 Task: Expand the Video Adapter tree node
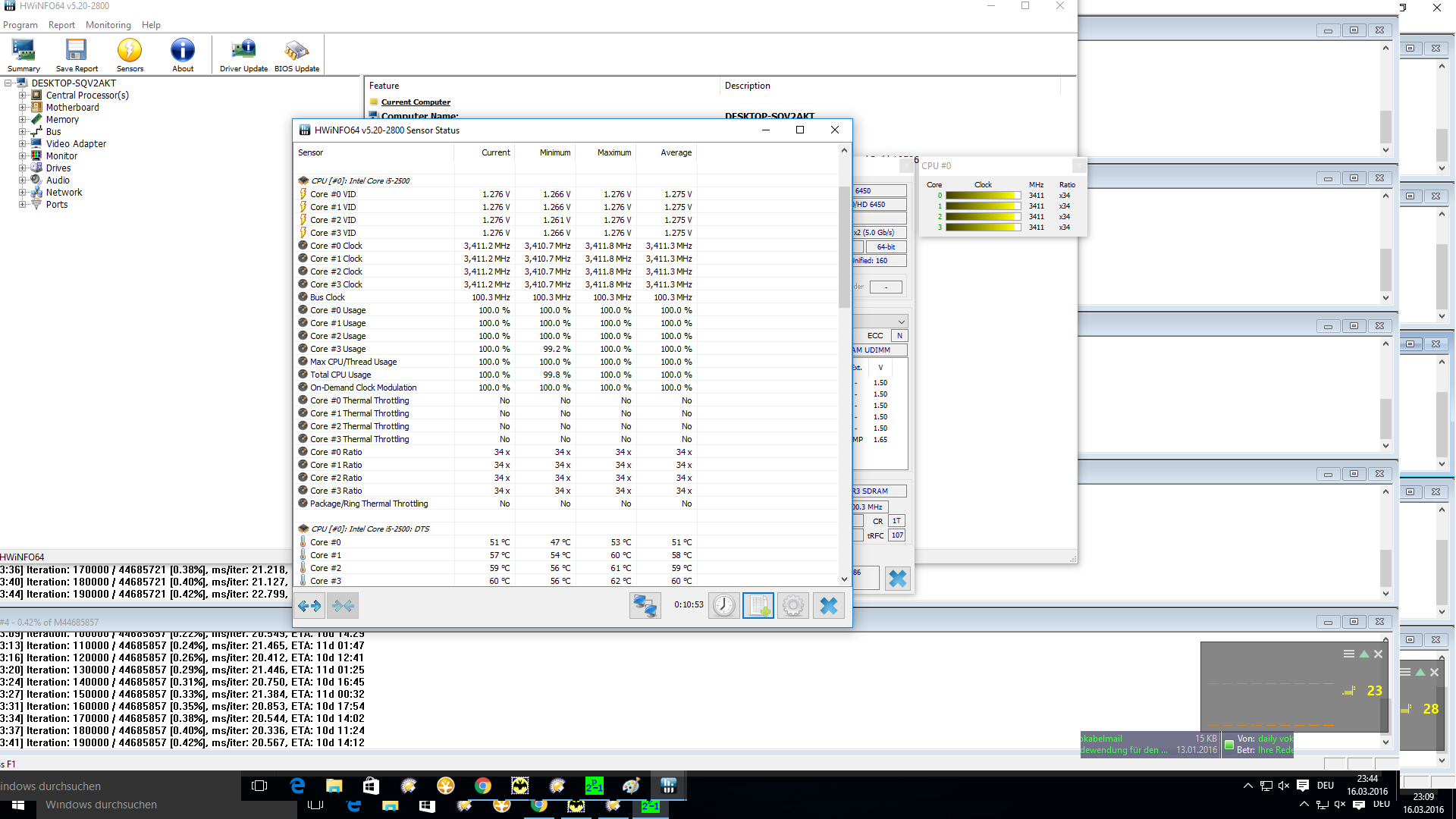[x=23, y=144]
